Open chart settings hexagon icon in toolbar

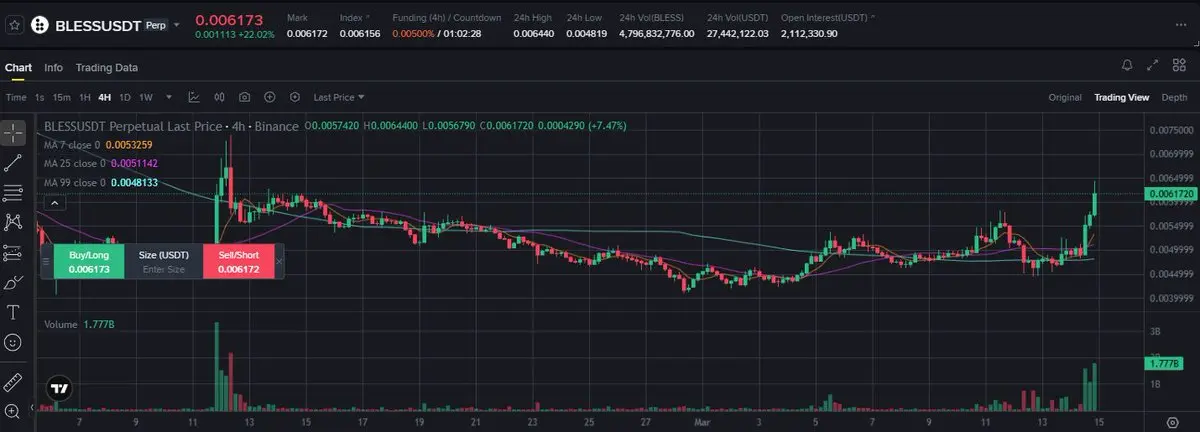click(x=295, y=97)
